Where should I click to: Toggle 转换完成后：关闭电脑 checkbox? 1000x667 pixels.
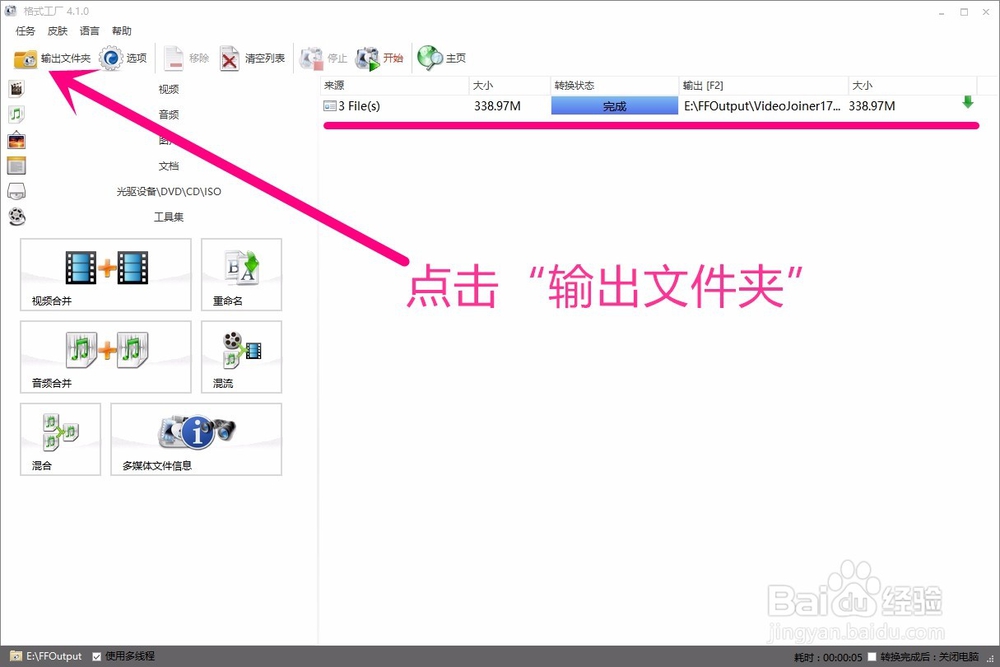point(872,656)
